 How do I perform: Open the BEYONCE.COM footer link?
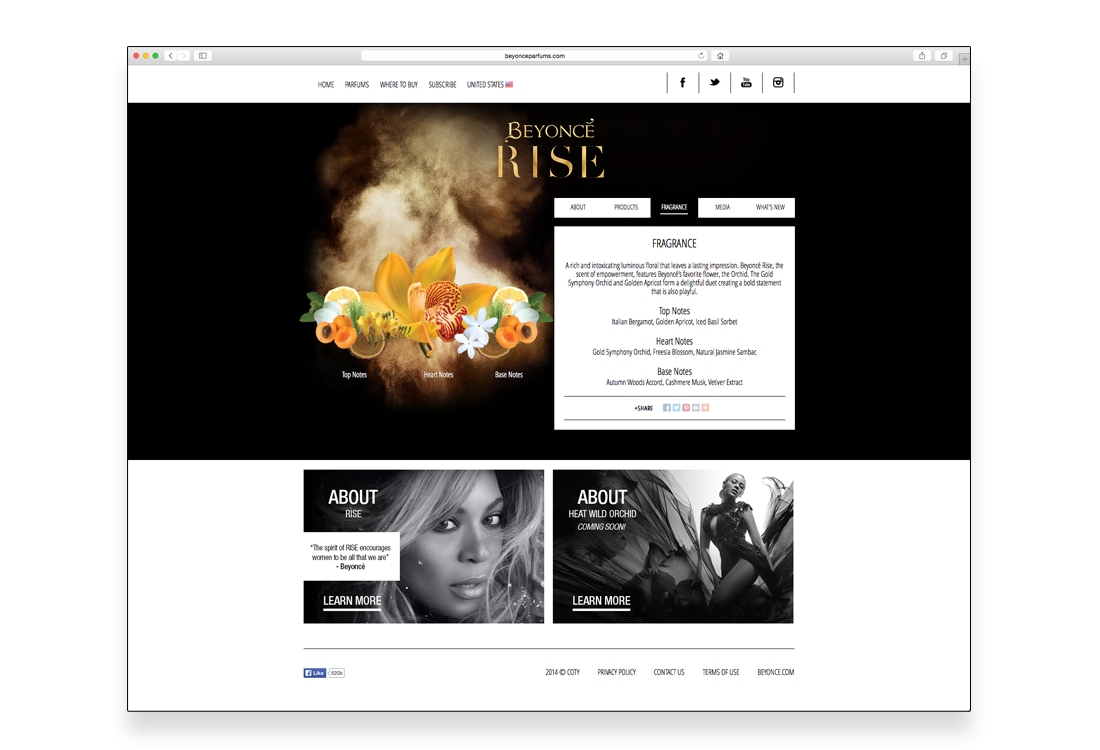[775, 672]
